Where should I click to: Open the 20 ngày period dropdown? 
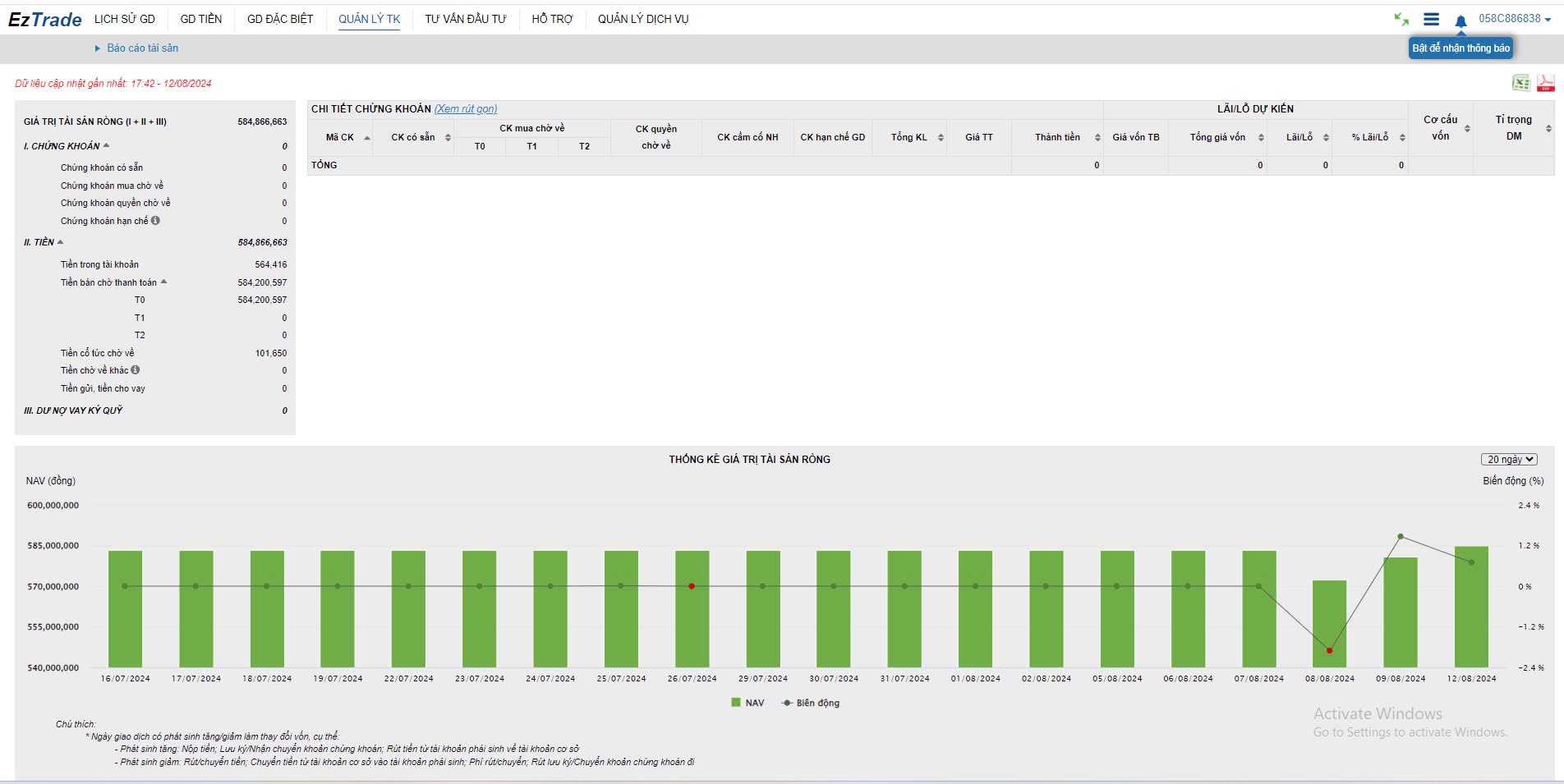click(1509, 460)
